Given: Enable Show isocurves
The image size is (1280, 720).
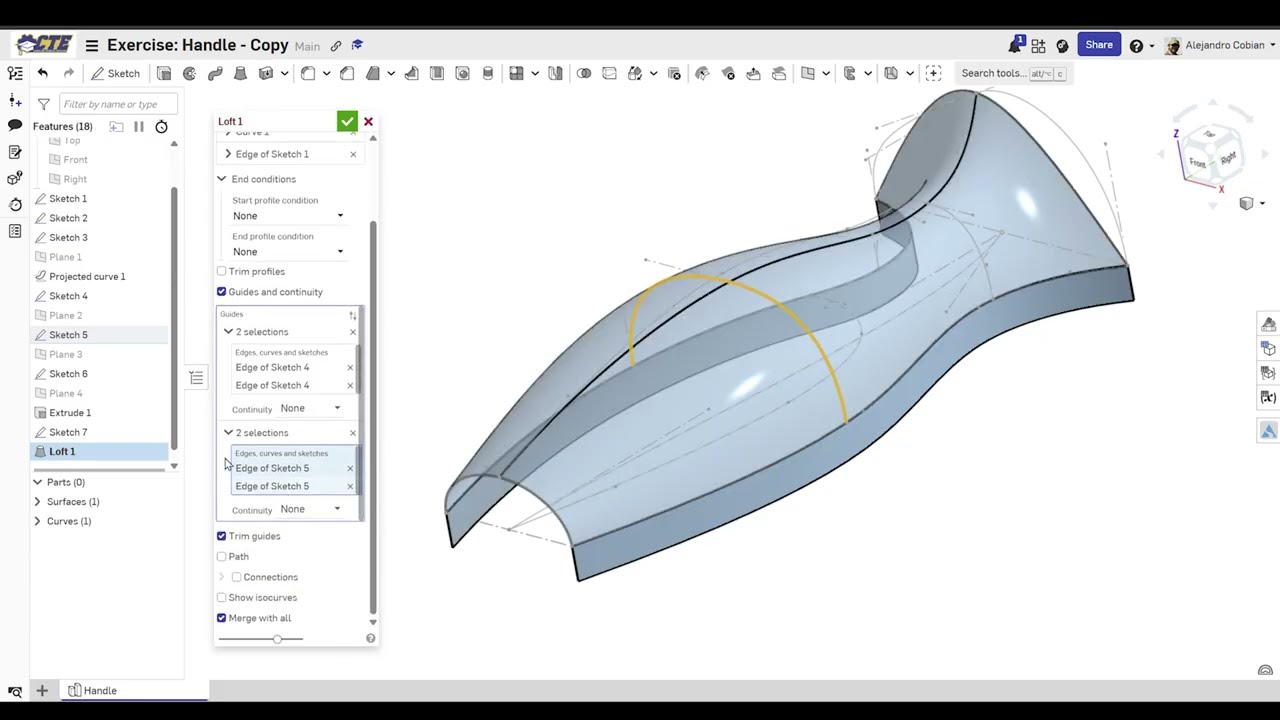Looking at the screenshot, I should pos(222,597).
